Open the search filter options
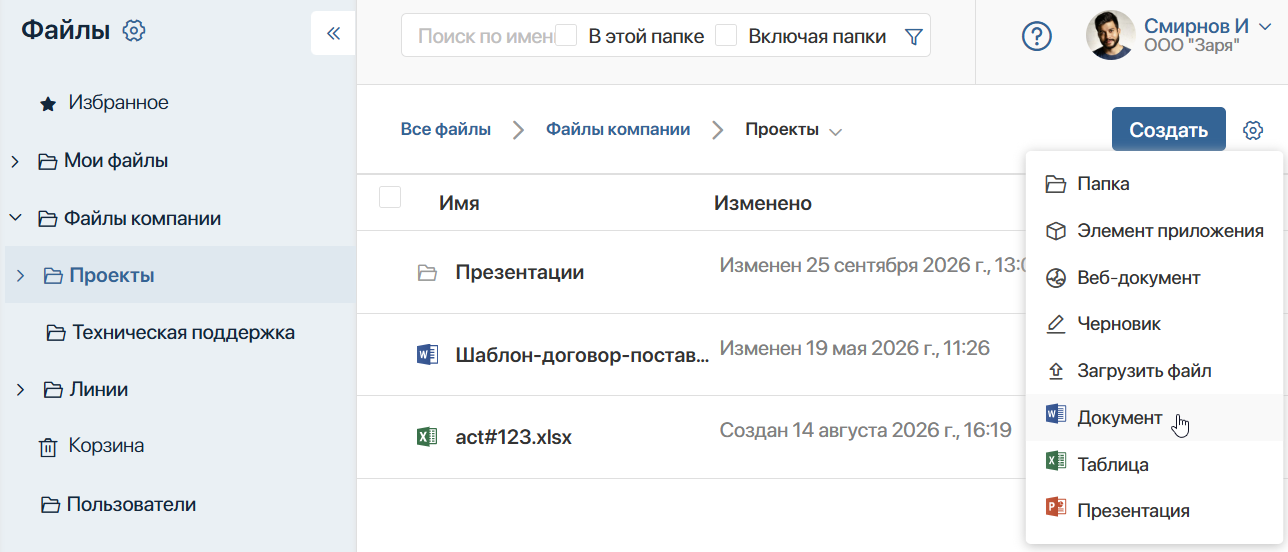 pyautogui.click(x=913, y=36)
